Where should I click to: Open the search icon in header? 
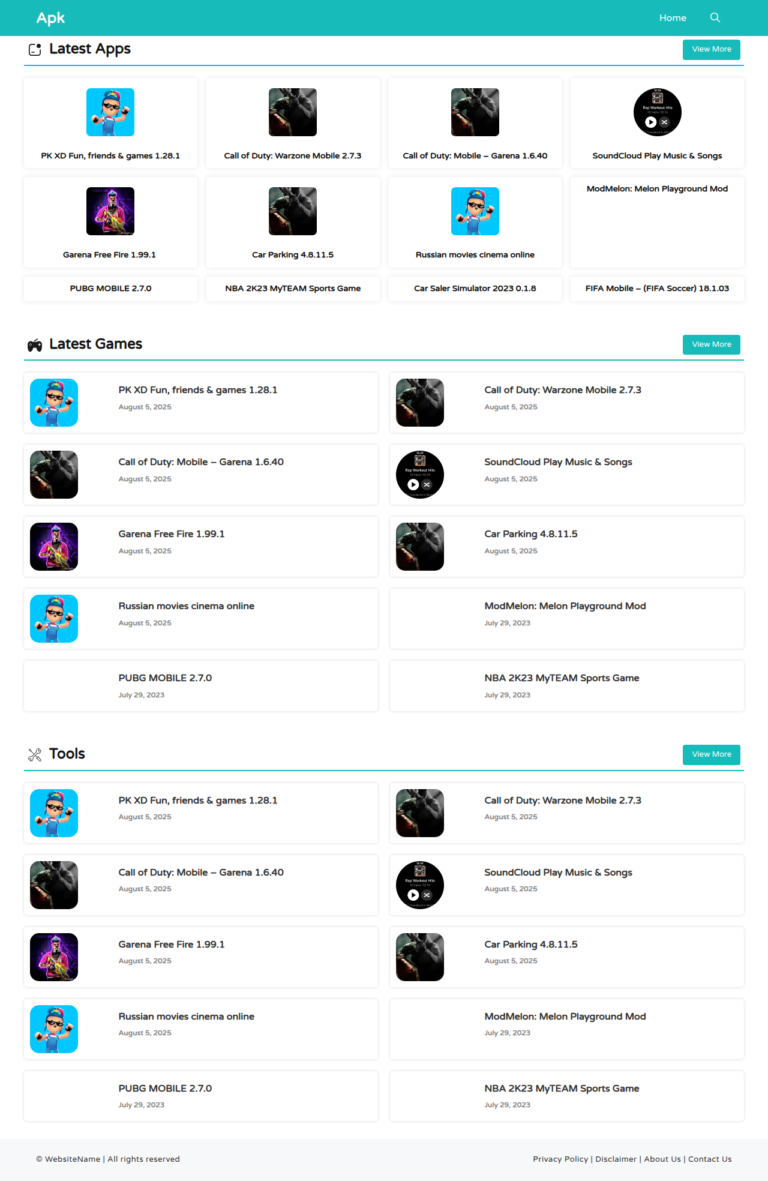coord(715,17)
